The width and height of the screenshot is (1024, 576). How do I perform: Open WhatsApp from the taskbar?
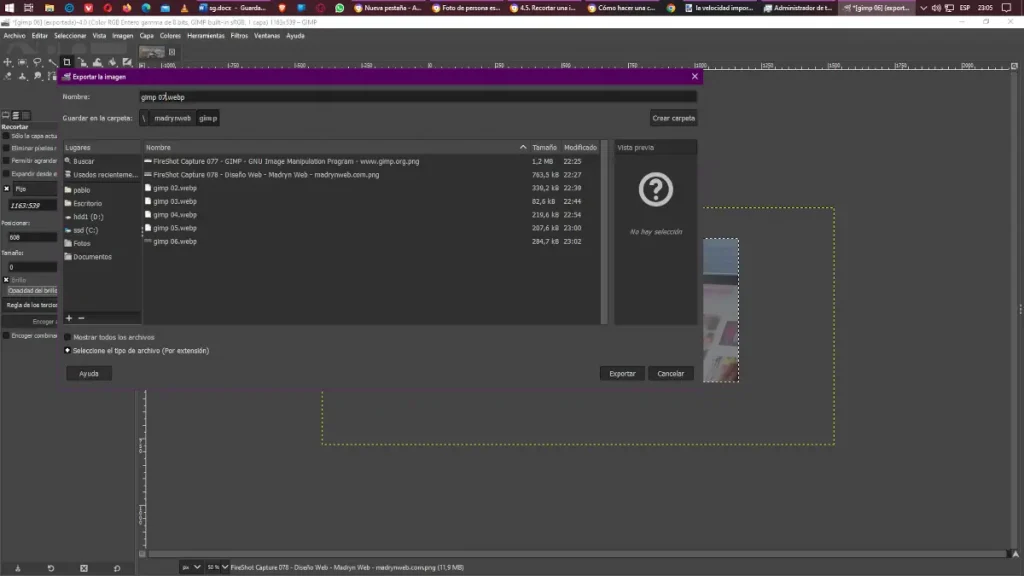click(339, 8)
